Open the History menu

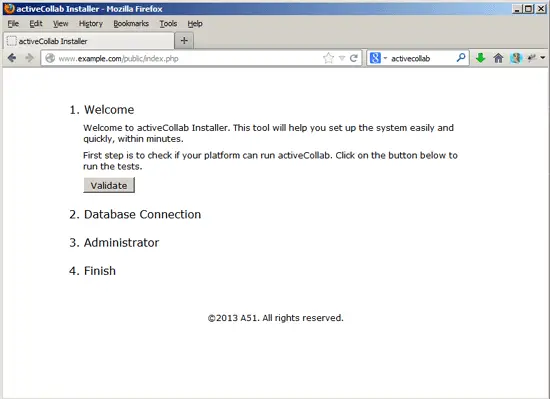[90, 23]
